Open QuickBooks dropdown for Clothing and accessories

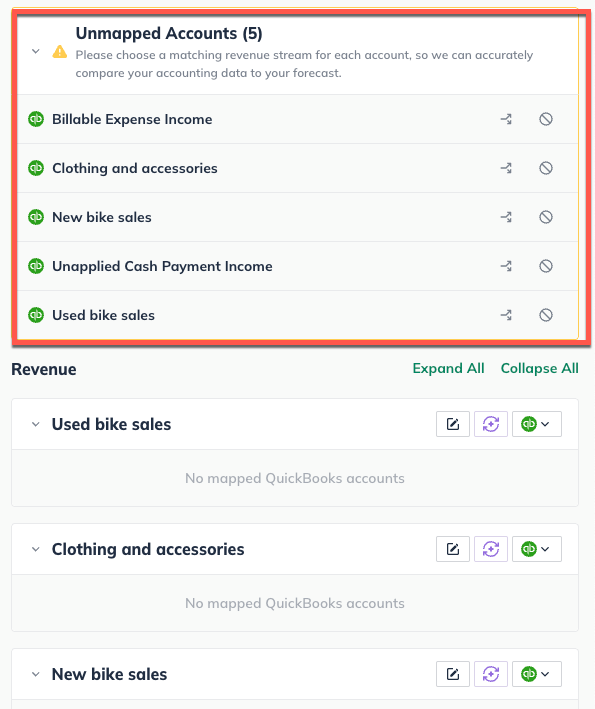pos(537,549)
